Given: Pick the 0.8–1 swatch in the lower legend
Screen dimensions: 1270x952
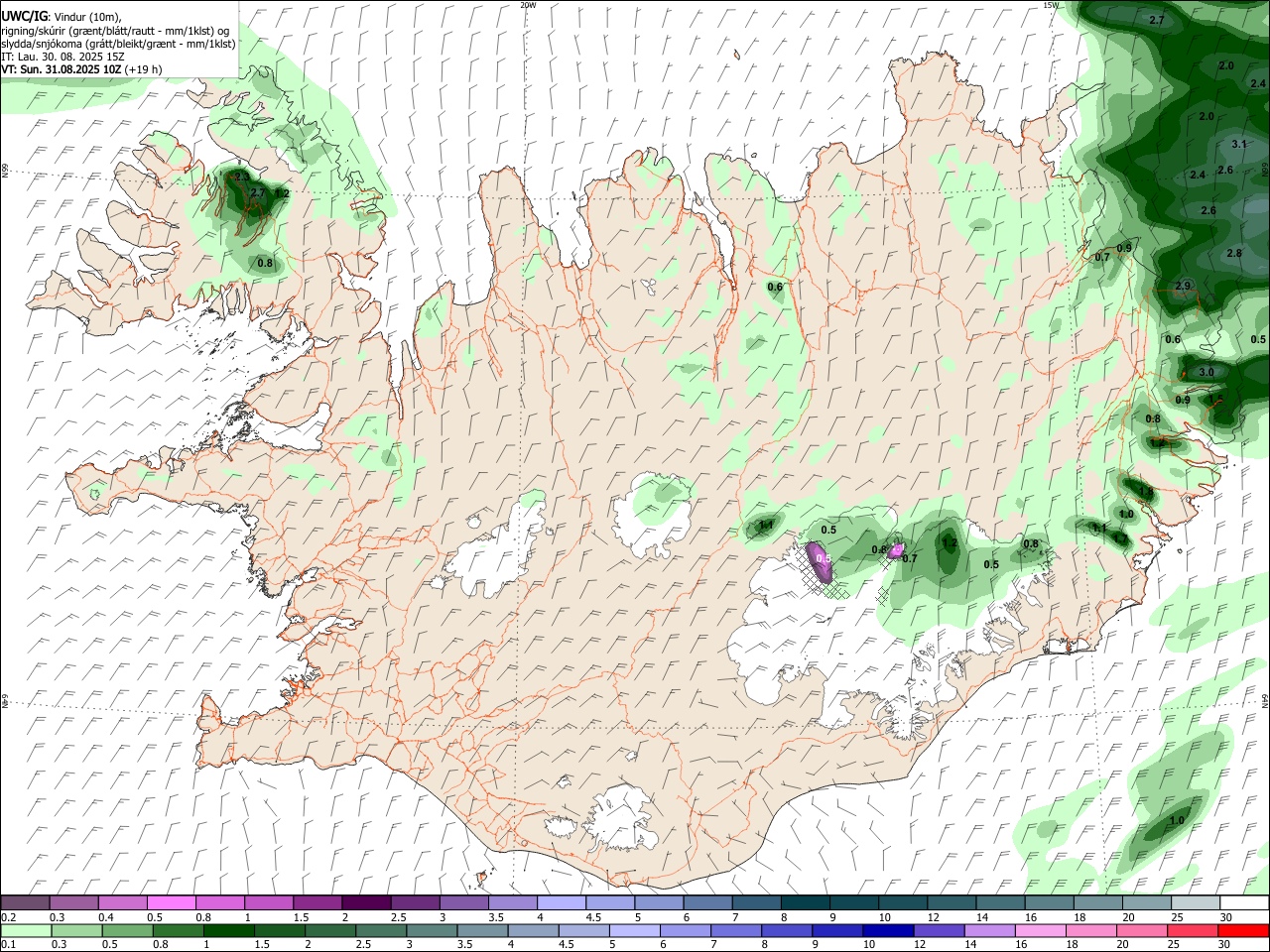Looking at the screenshot, I should pos(178,931).
